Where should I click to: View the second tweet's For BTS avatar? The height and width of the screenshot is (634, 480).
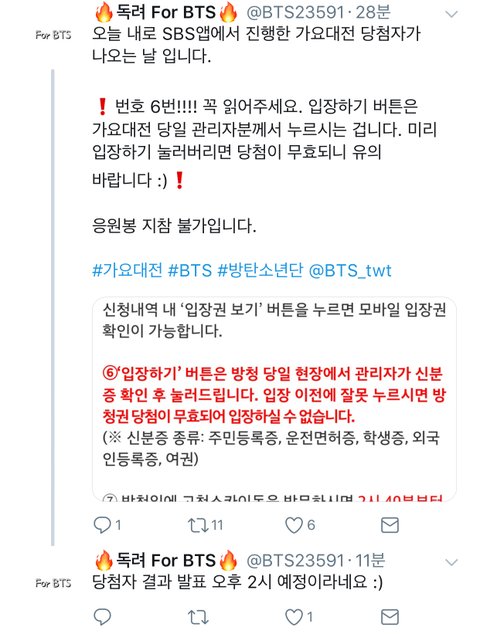pyautogui.click(x=53, y=583)
